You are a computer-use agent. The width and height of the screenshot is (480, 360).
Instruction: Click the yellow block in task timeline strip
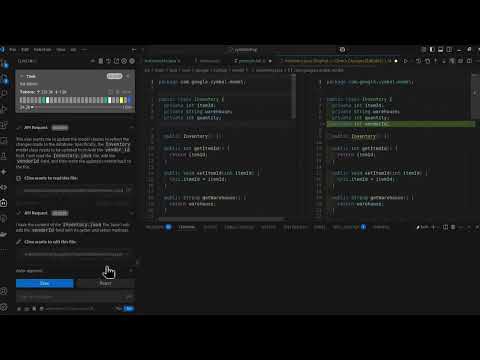(122, 100)
